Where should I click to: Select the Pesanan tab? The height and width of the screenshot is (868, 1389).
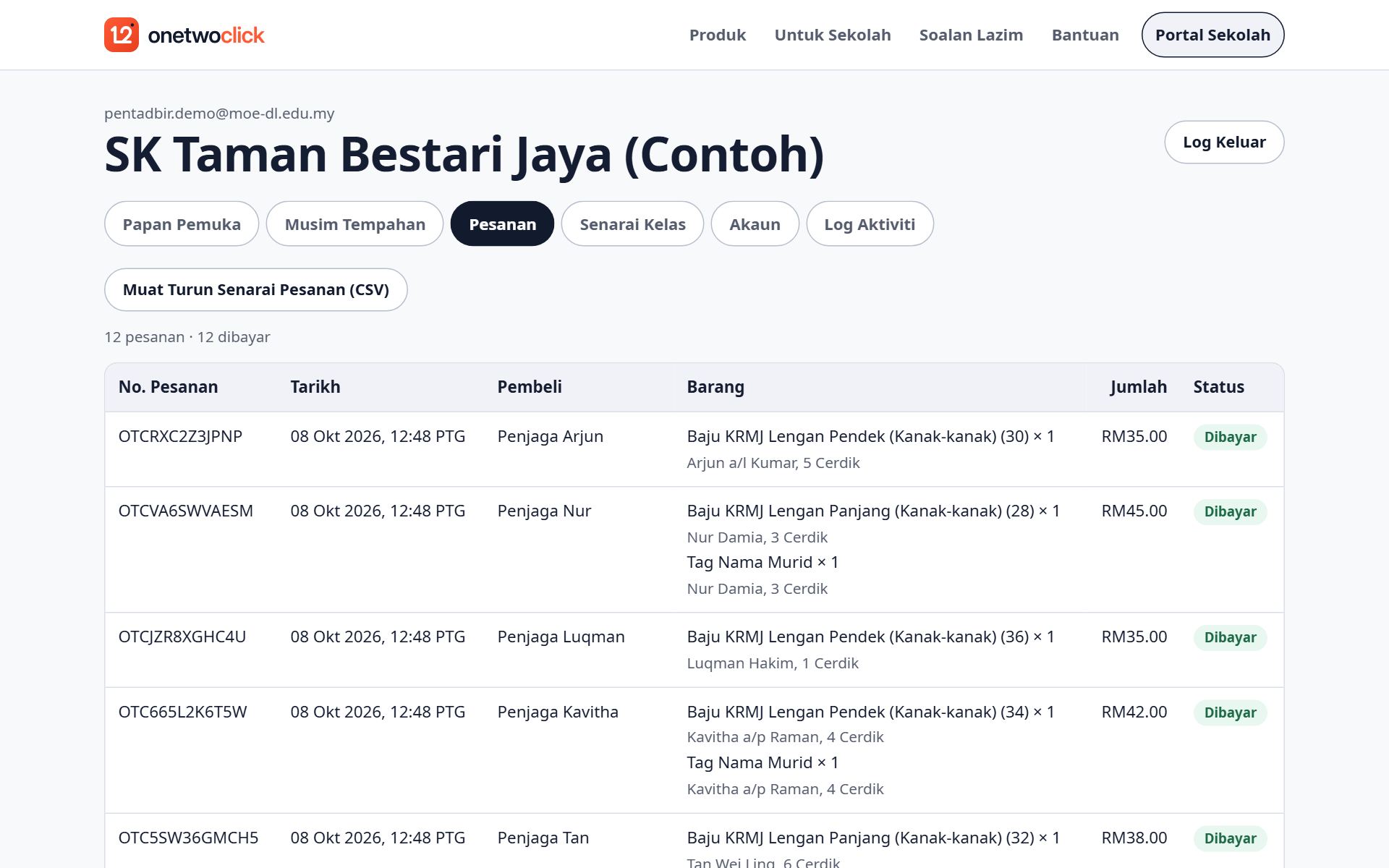[503, 224]
